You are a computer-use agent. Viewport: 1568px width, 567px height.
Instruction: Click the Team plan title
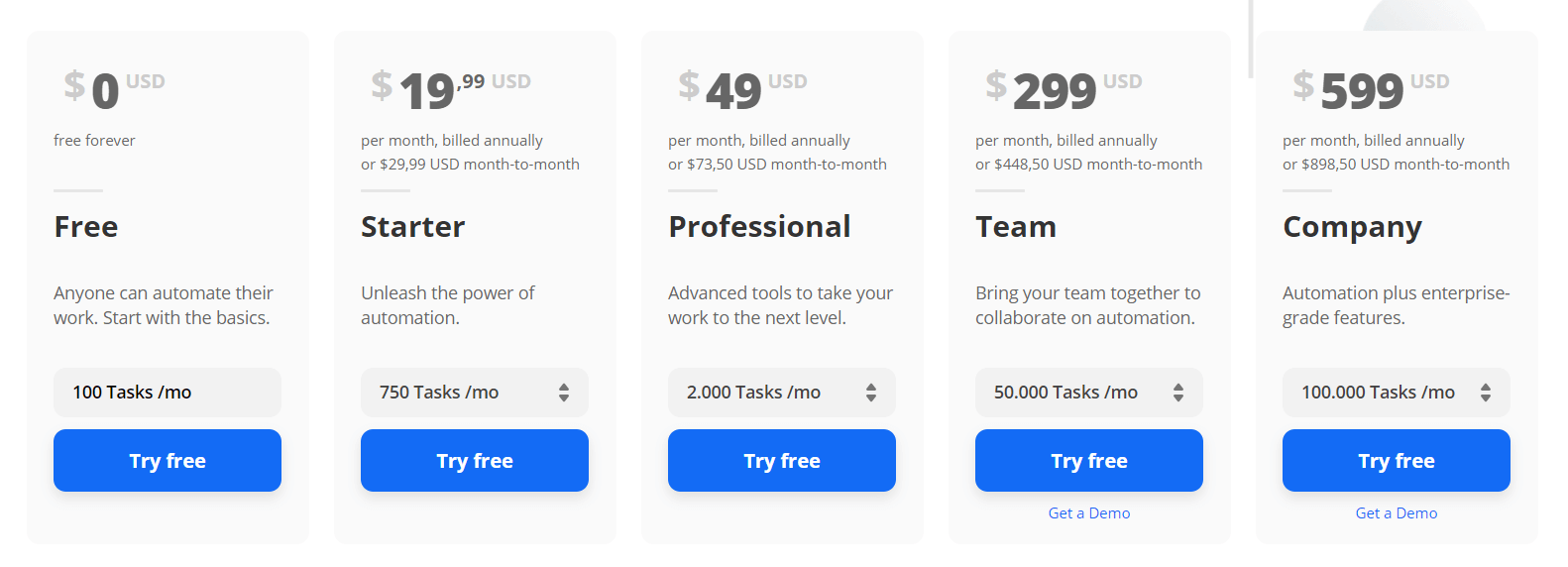[x=1016, y=227]
